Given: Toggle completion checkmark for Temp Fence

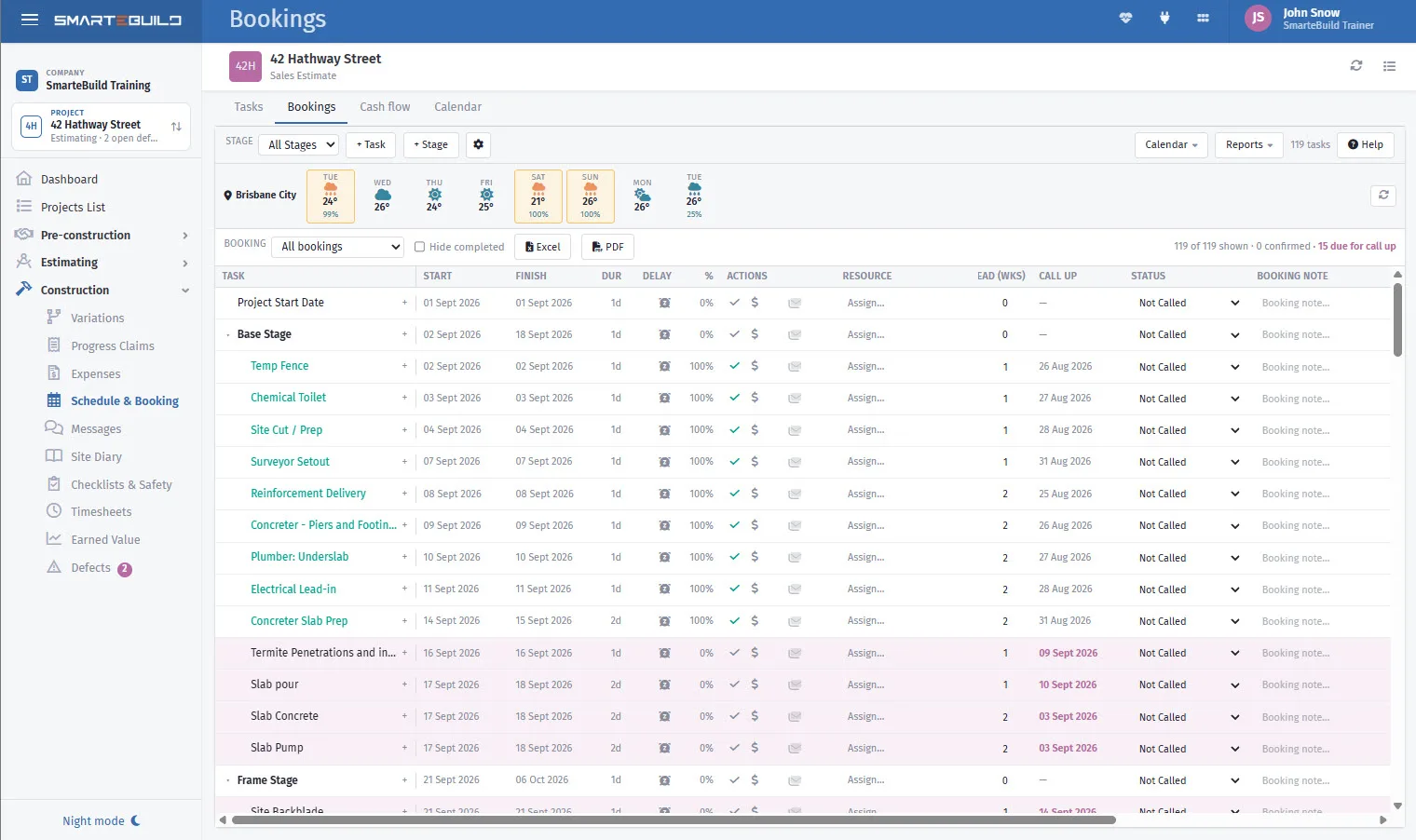Looking at the screenshot, I should [x=734, y=366].
